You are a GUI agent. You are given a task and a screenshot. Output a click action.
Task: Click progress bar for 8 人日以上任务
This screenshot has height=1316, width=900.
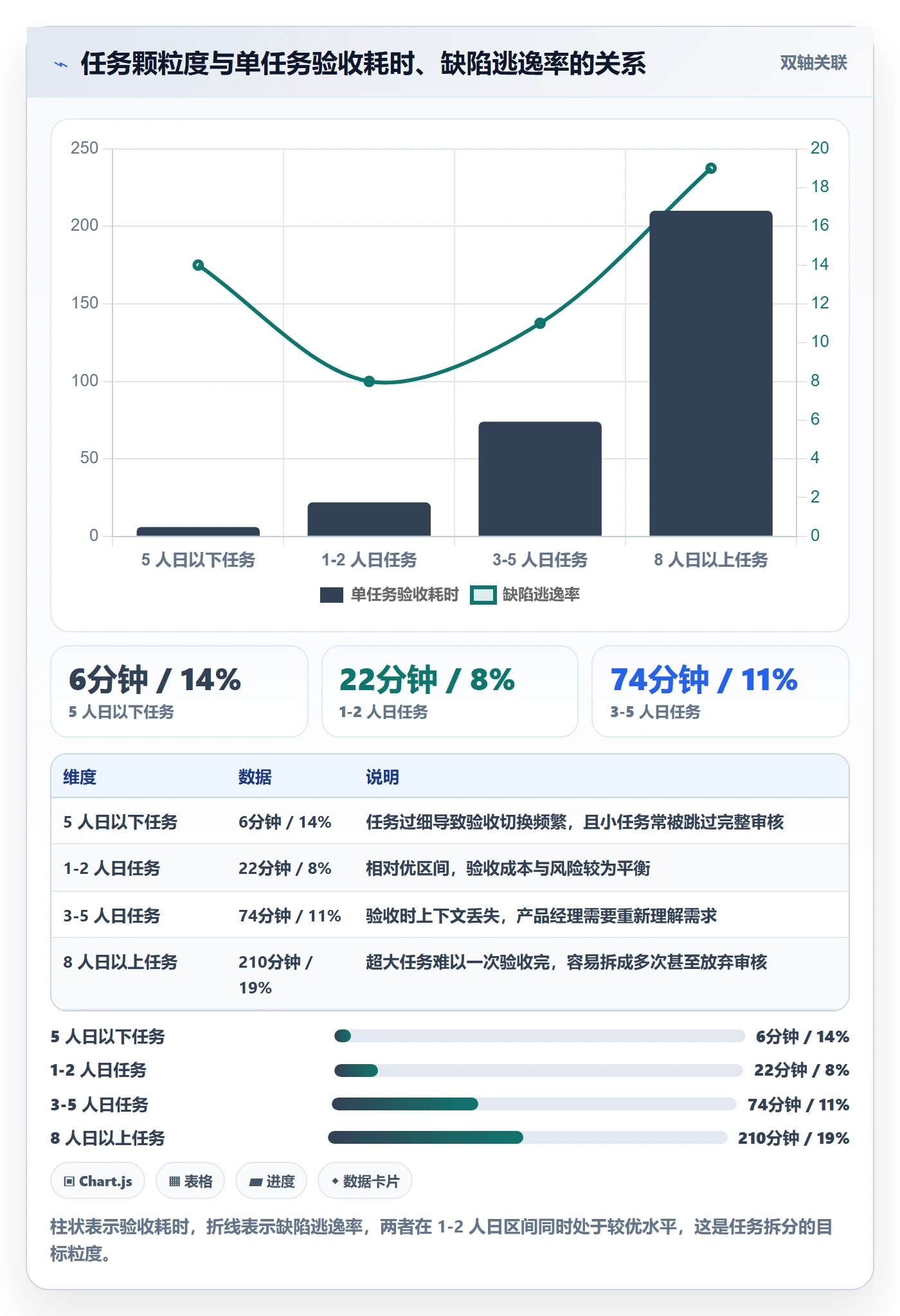click(528, 1137)
